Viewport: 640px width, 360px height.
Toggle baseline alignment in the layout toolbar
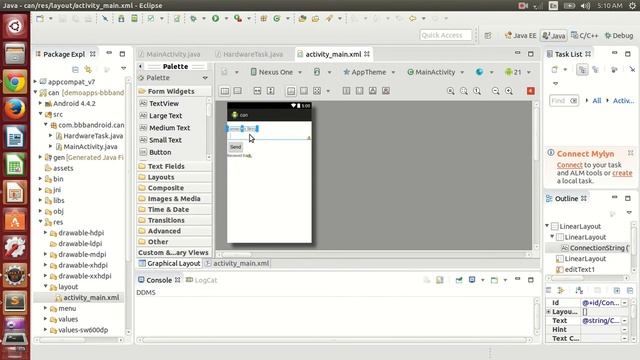point(291,91)
